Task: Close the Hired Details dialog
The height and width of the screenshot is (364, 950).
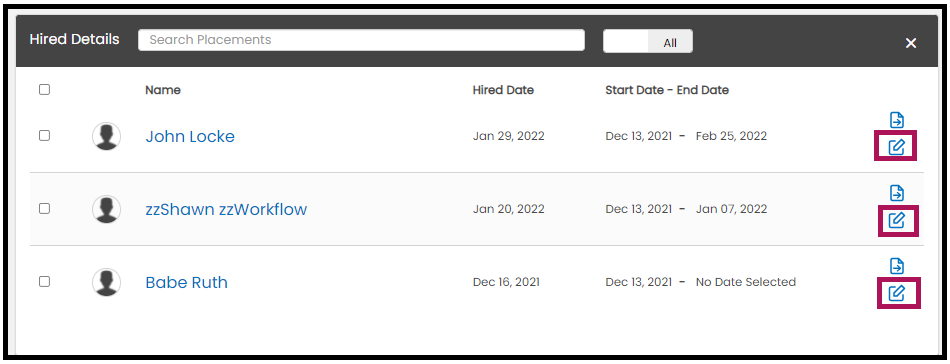Action: point(911,43)
